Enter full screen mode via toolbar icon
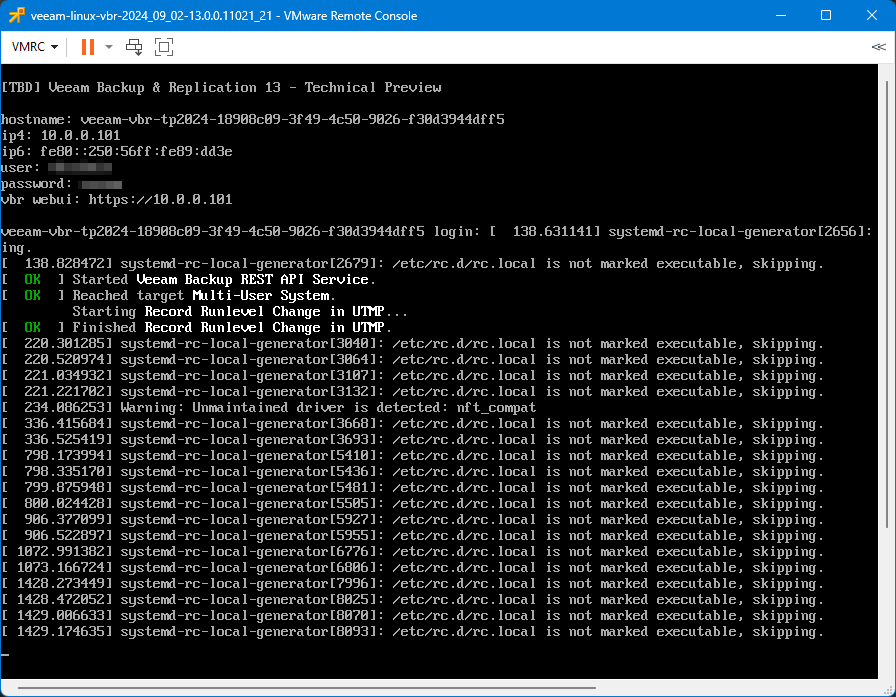The height and width of the screenshot is (697, 896). tap(164, 47)
